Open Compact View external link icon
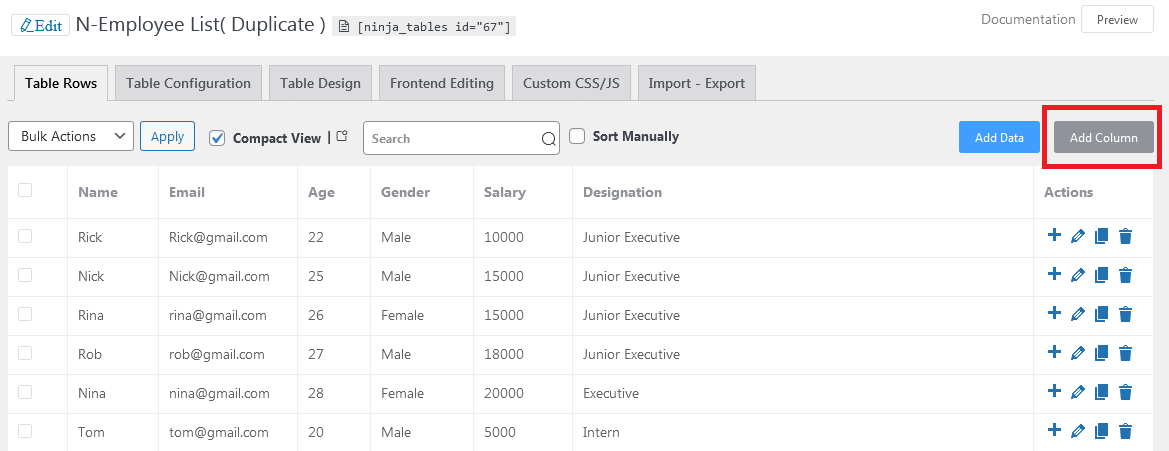Viewport: 1169px width, 451px height. tap(342, 137)
